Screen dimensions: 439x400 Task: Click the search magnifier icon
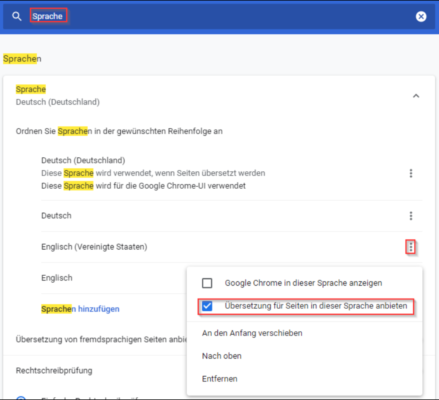tap(17, 16)
